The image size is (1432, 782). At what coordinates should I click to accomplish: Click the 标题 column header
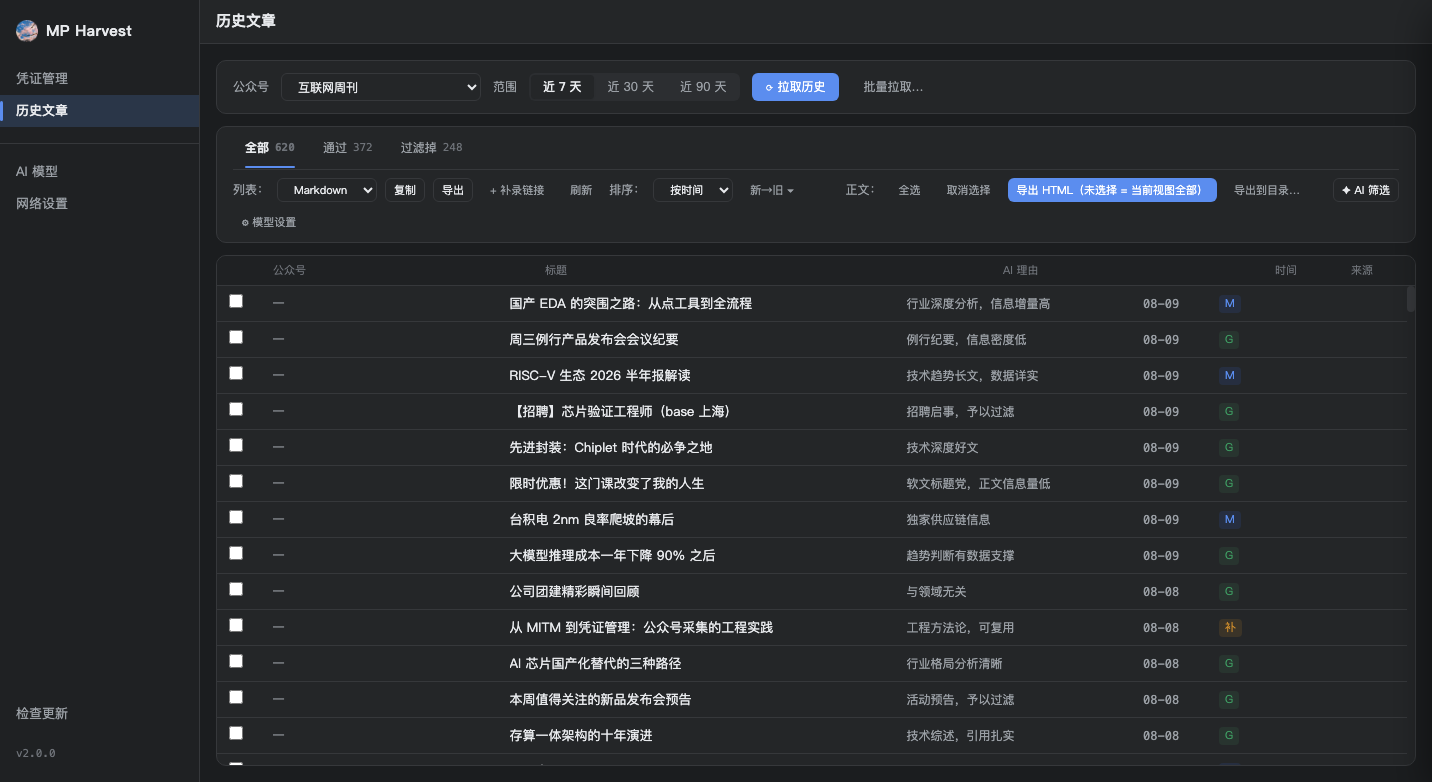[556, 271]
